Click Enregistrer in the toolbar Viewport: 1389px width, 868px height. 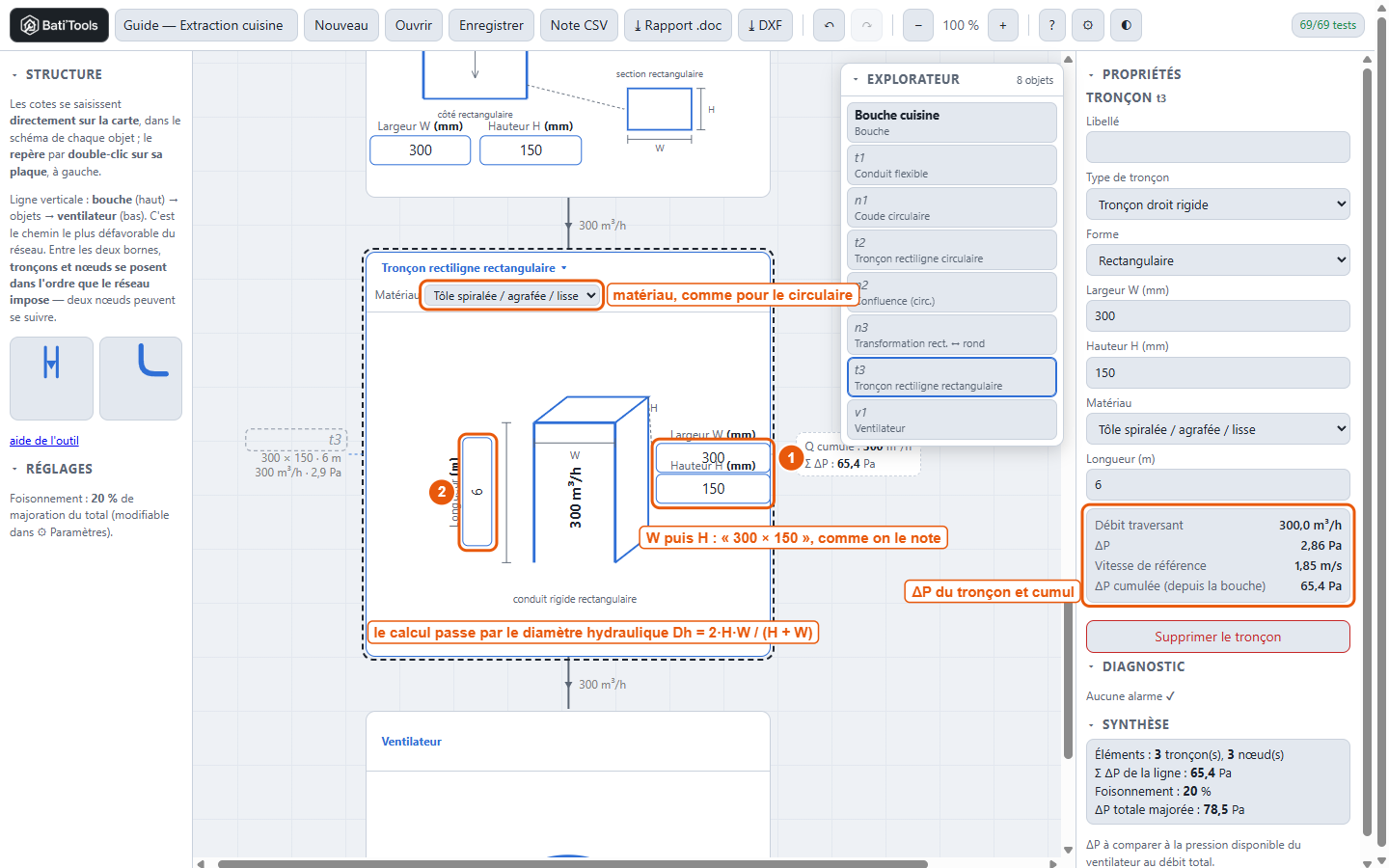491,25
